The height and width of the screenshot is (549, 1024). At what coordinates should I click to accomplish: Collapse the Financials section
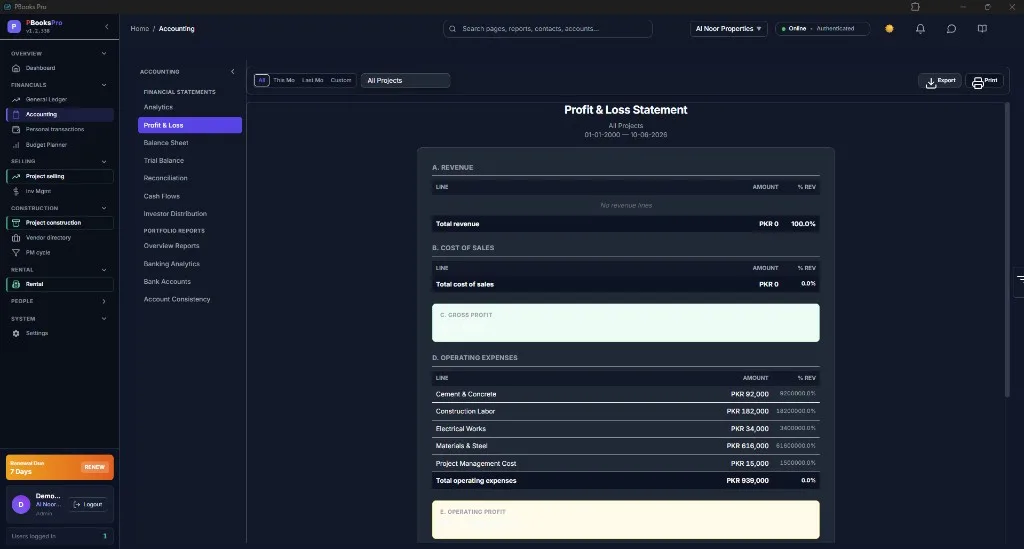tap(104, 85)
